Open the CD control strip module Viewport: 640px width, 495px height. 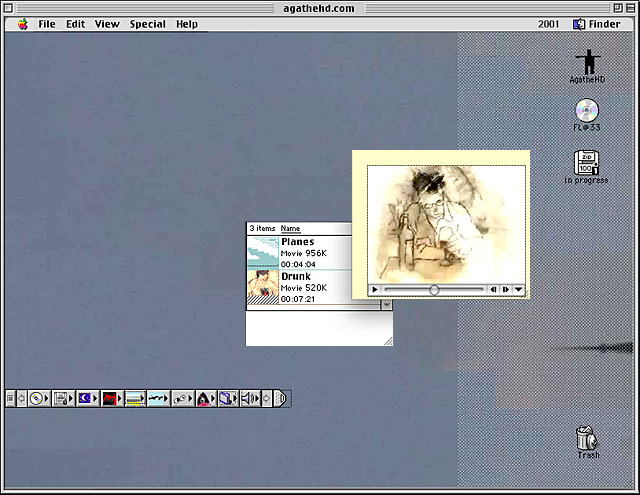36,398
